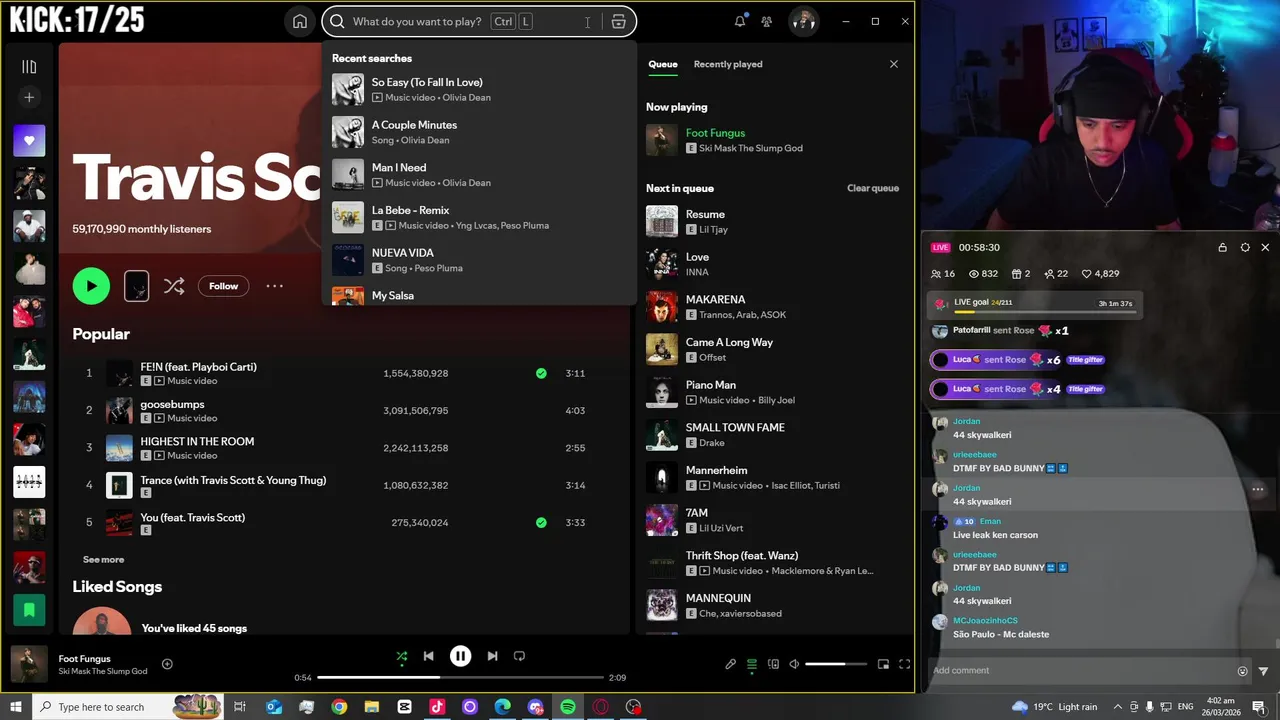Open the three-dots menu on Jordan's comment

tap(1257, 490)
